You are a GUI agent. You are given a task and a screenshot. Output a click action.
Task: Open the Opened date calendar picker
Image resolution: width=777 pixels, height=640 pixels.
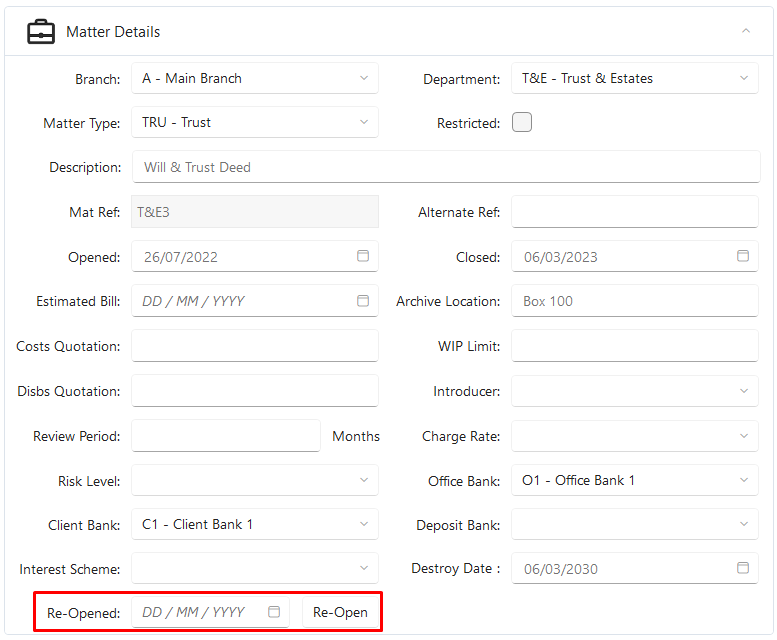[363, 256]
